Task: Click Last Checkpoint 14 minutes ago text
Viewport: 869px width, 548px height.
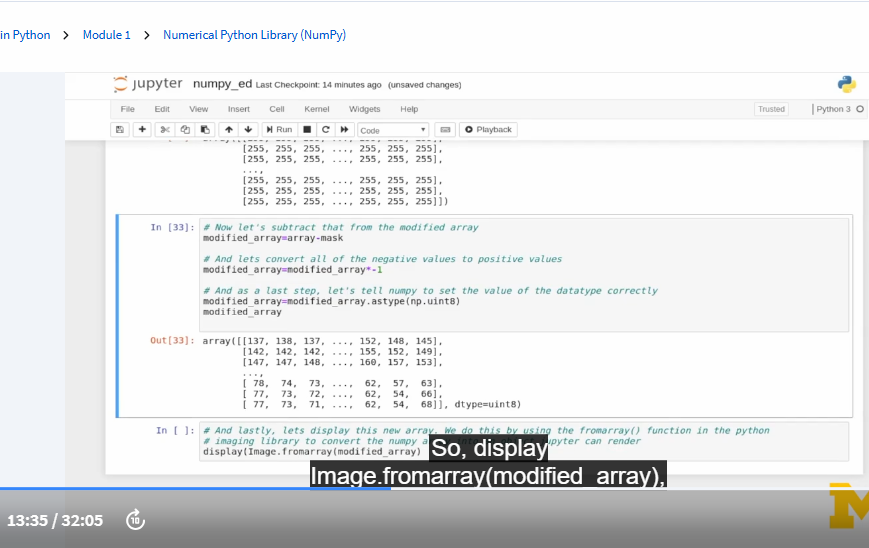Action: click(x=319, y=85)
